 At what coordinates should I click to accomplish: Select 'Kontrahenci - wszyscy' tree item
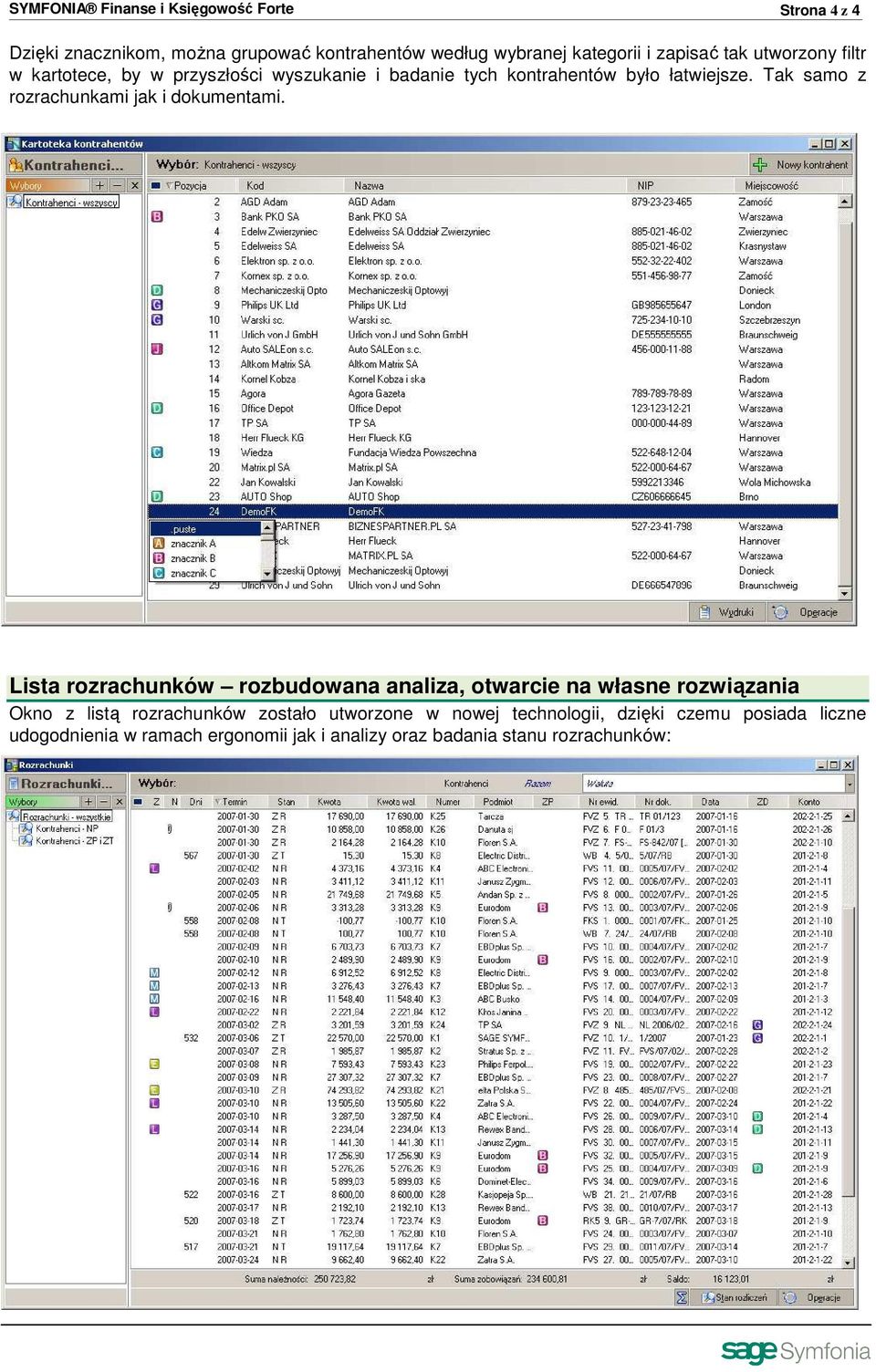[x=71, y=203]
